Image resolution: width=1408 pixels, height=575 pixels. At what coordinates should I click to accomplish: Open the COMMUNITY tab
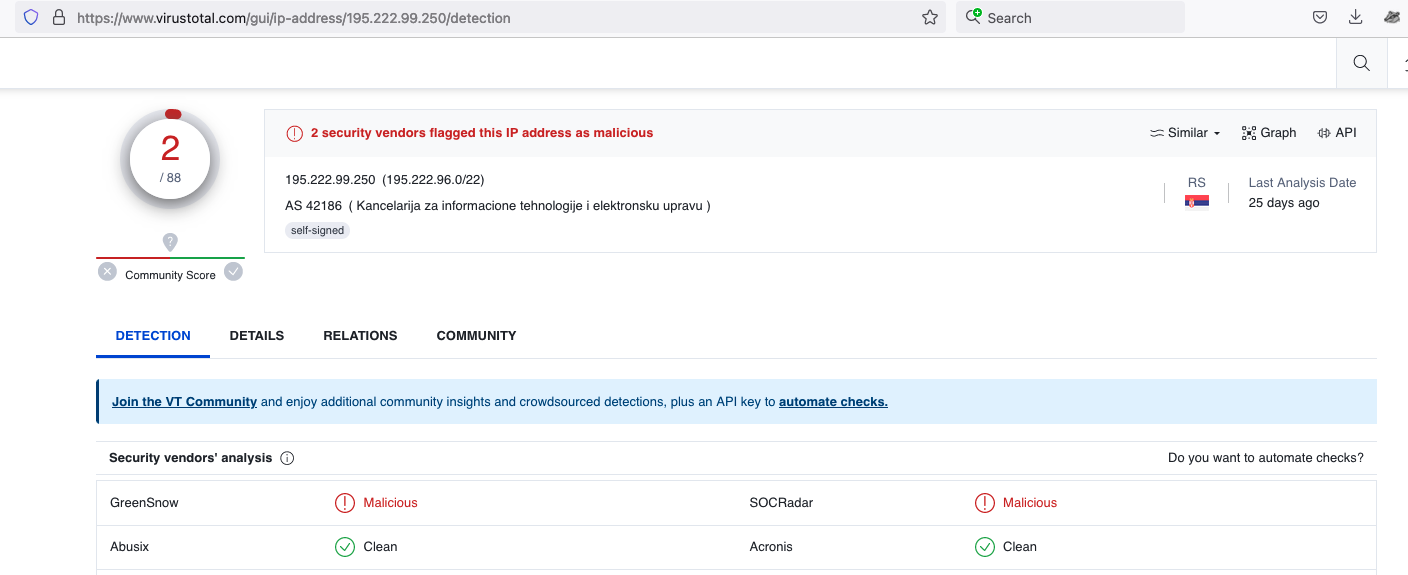tap(476, 336)
